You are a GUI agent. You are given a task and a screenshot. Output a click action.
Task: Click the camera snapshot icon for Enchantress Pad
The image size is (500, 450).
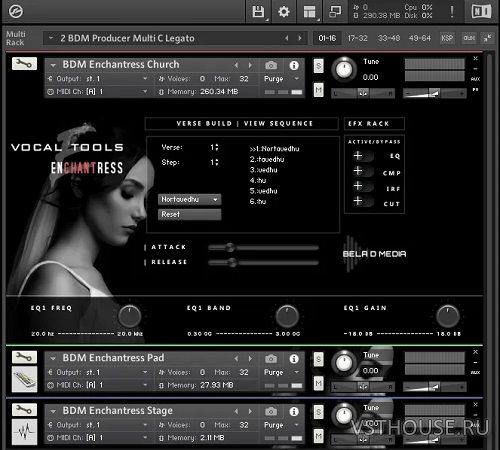click(x=271, y=359)
